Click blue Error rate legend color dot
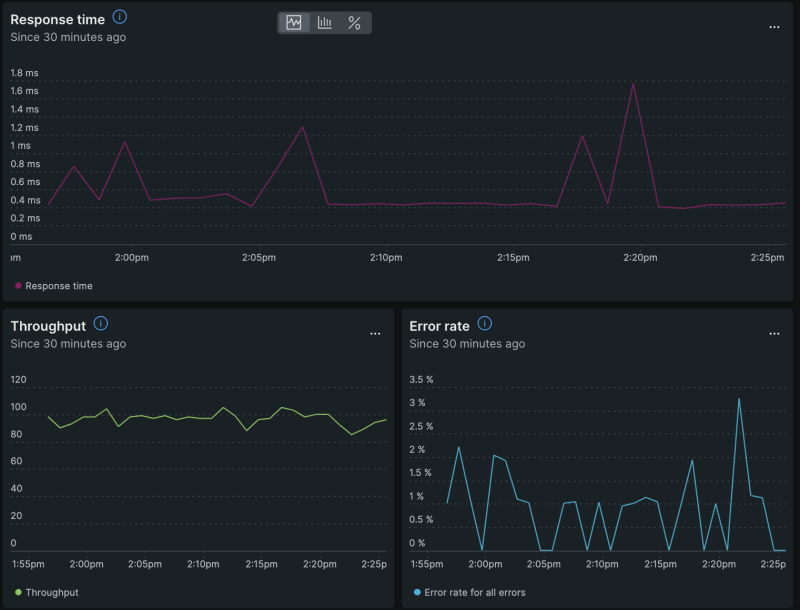 pyautogui.click(x=417, y=593)
